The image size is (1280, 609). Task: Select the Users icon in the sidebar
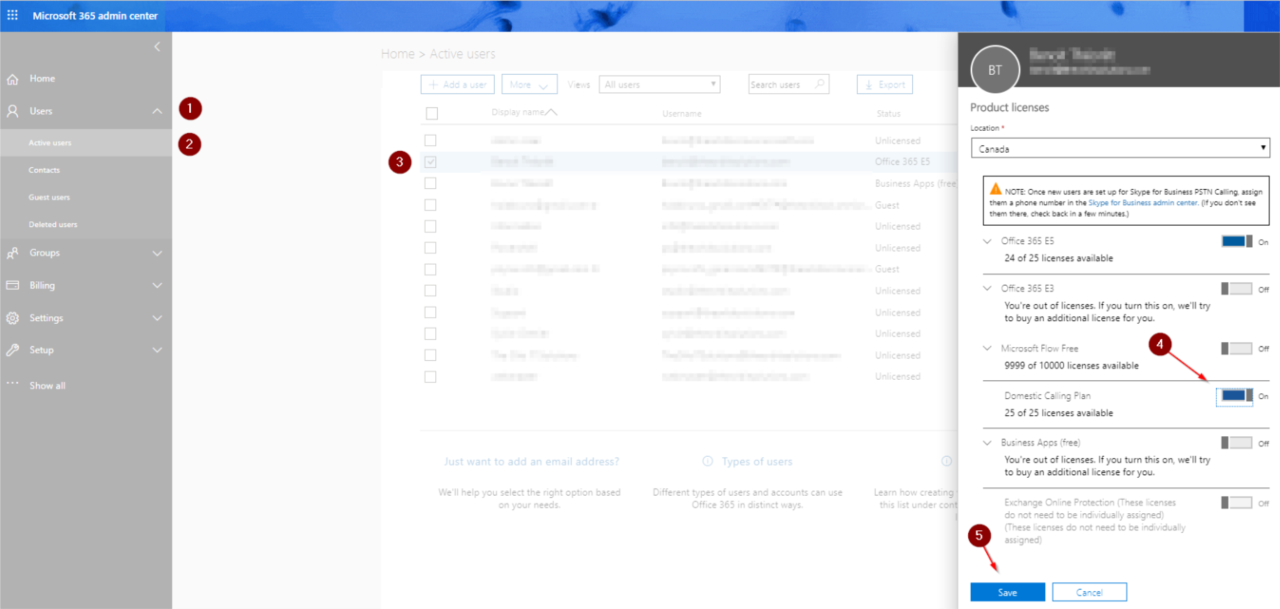click(12, 110)
